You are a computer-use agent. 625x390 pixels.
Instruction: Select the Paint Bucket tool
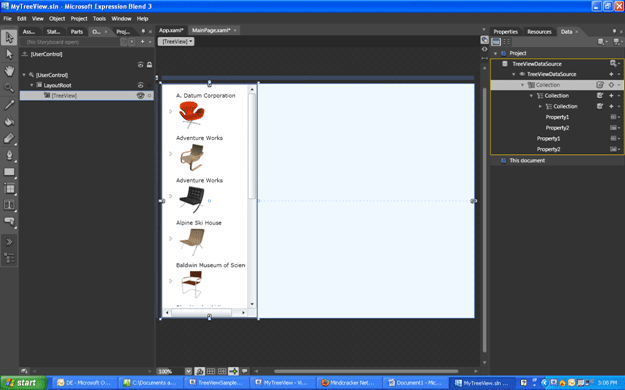pos(9,121)
